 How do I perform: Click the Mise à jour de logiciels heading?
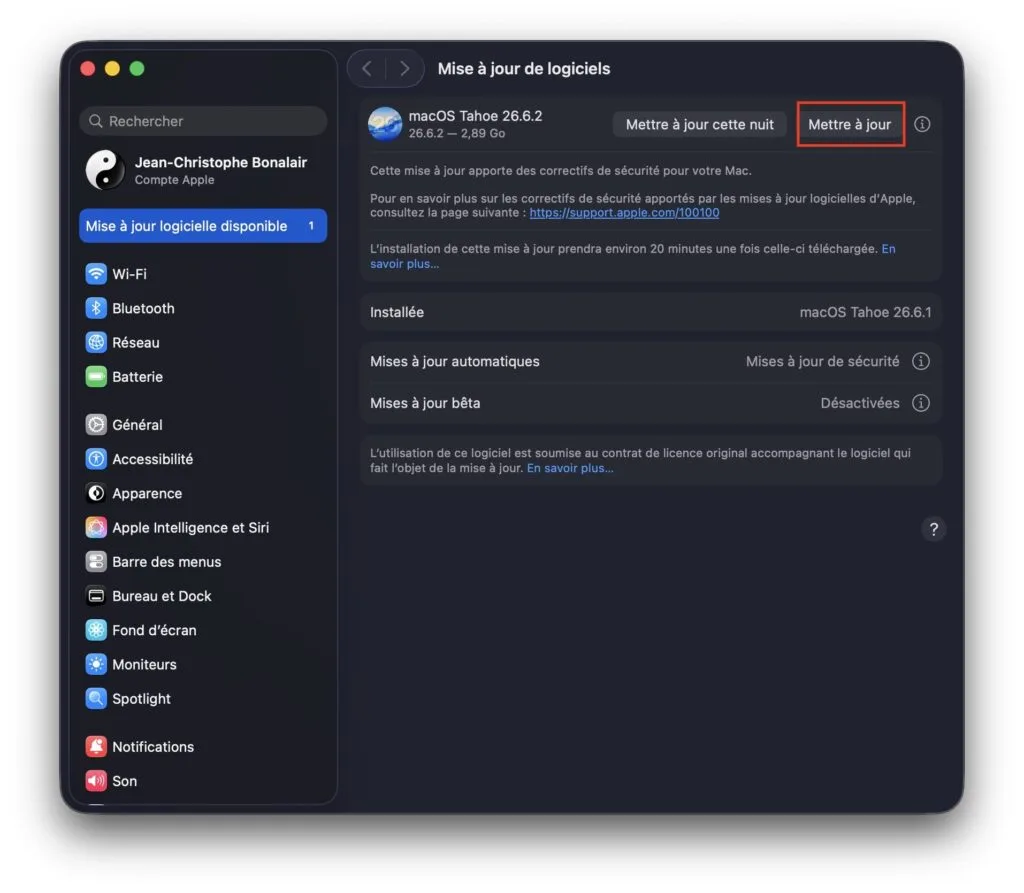click(524, 69)
